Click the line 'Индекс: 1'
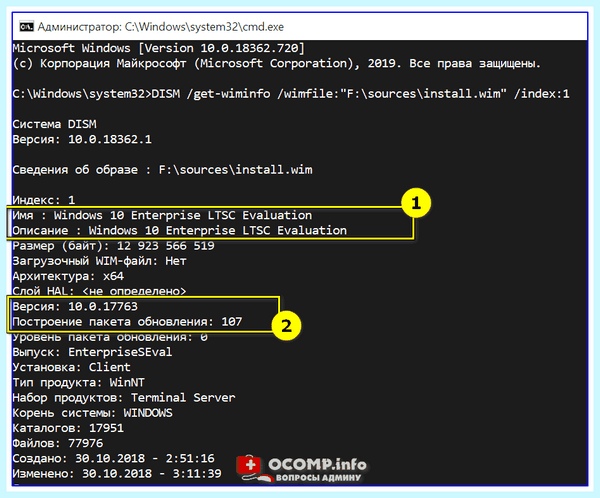The height and width of the screenshot is (498, 600). (x=44, y=200)
